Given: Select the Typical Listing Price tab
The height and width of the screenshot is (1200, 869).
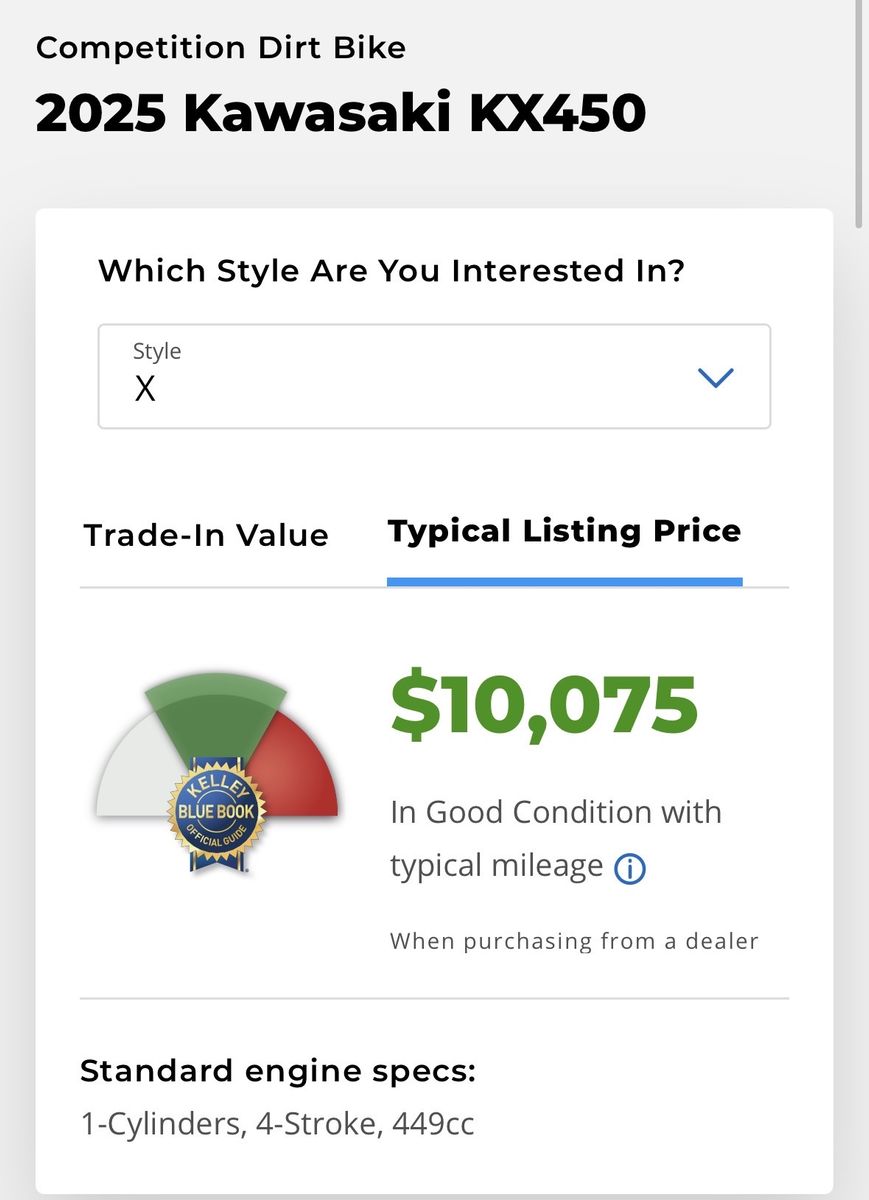Looking at the screenshot, I should (x=564, y=531).
